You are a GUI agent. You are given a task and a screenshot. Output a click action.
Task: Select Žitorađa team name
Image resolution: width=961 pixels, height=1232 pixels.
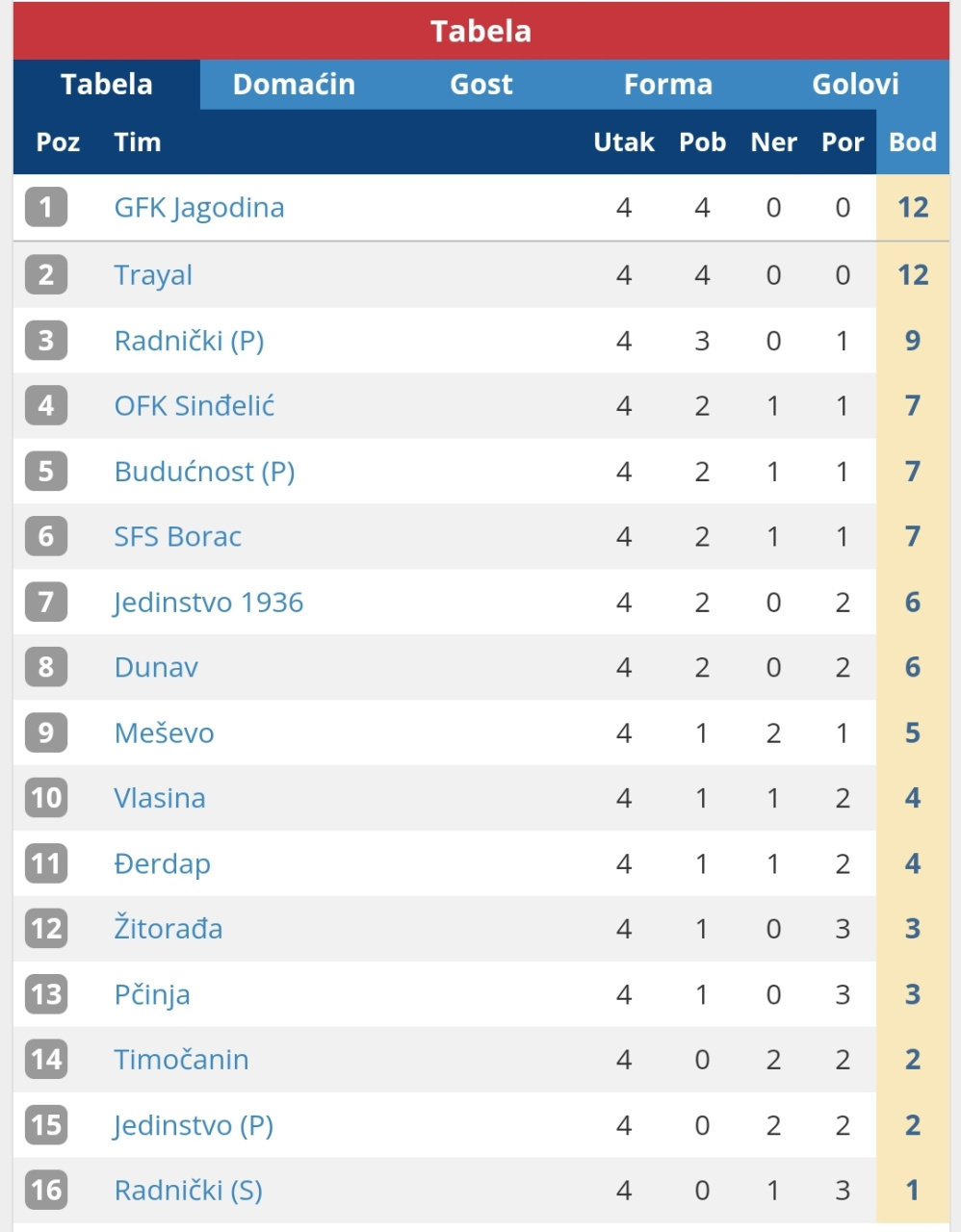pos(168,929)
